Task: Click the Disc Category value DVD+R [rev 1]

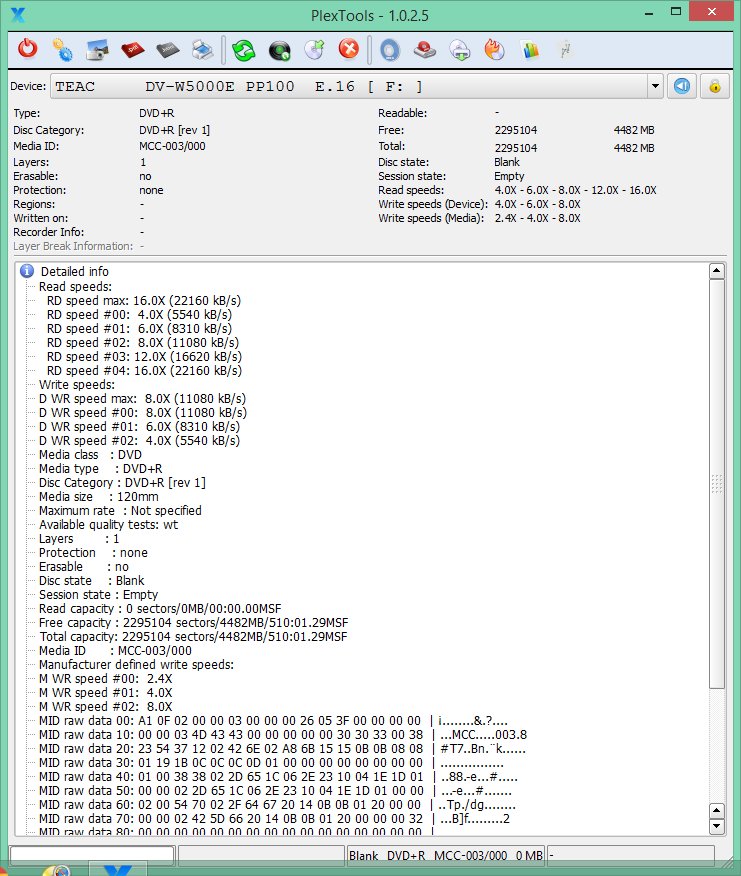Action: 174,130
